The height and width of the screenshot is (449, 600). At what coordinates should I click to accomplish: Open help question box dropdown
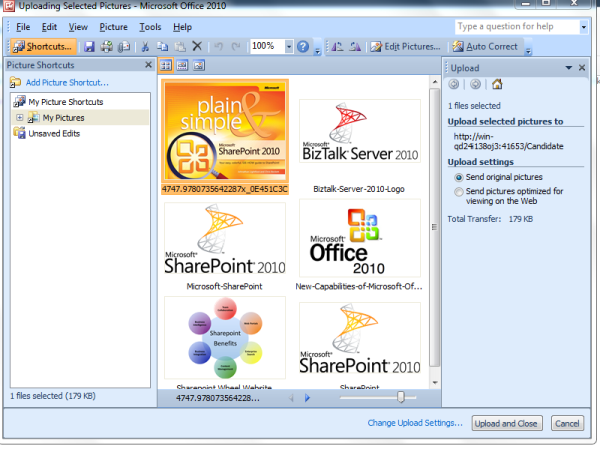coord(584,27)
